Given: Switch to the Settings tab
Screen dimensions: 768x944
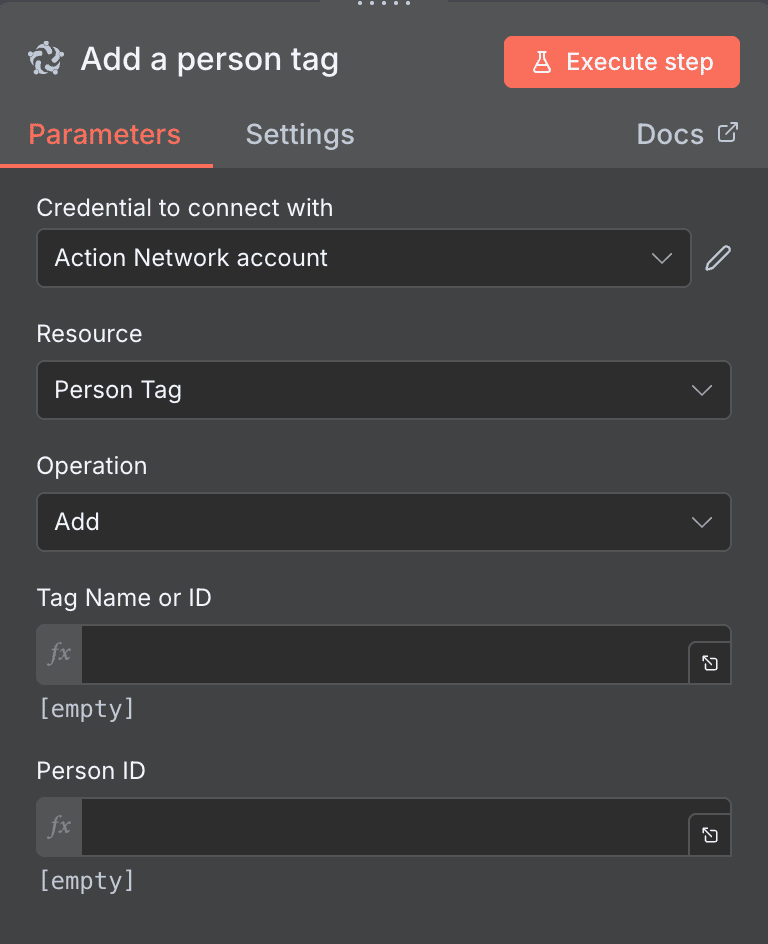Looking at the screenshot, I should click(300, 134).
